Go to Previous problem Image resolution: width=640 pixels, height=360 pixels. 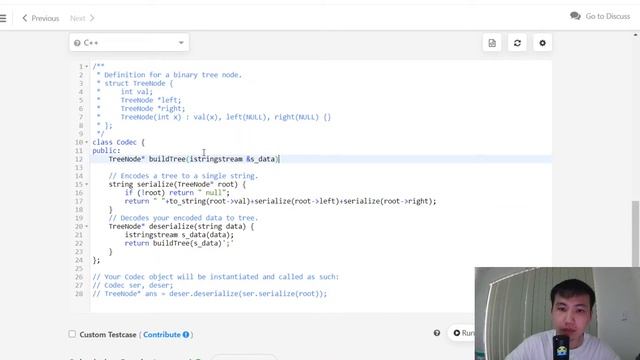[40, 18]
